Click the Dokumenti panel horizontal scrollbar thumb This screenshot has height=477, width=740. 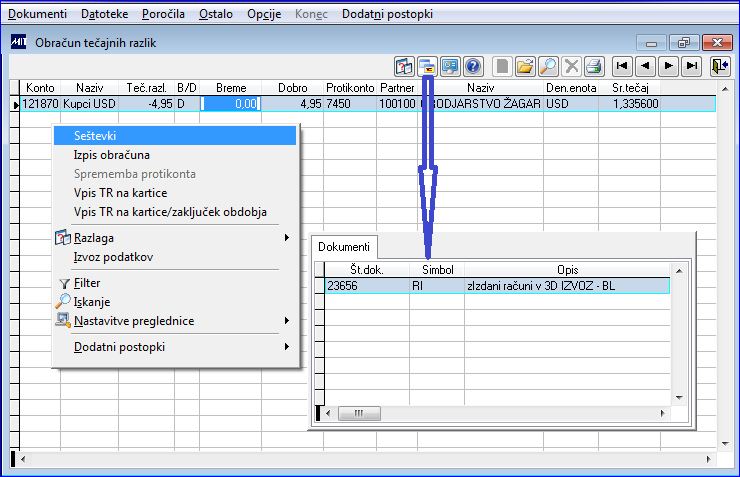click(x=359, y=414)
